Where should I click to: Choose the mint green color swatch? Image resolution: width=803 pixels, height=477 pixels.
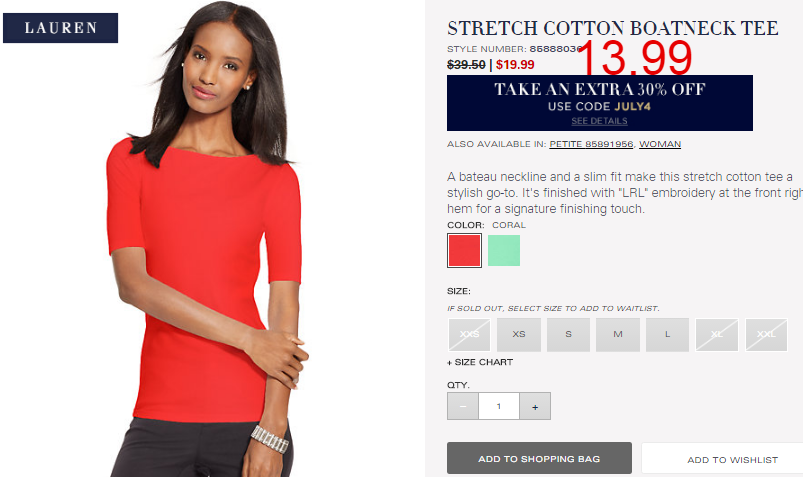504,251
